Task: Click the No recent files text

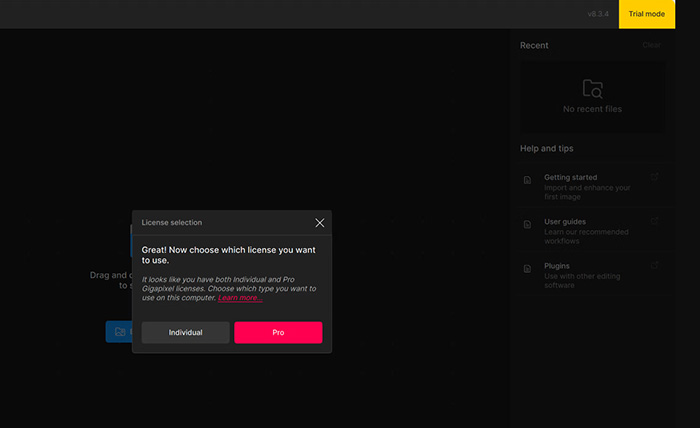Action: coord(592,109)
